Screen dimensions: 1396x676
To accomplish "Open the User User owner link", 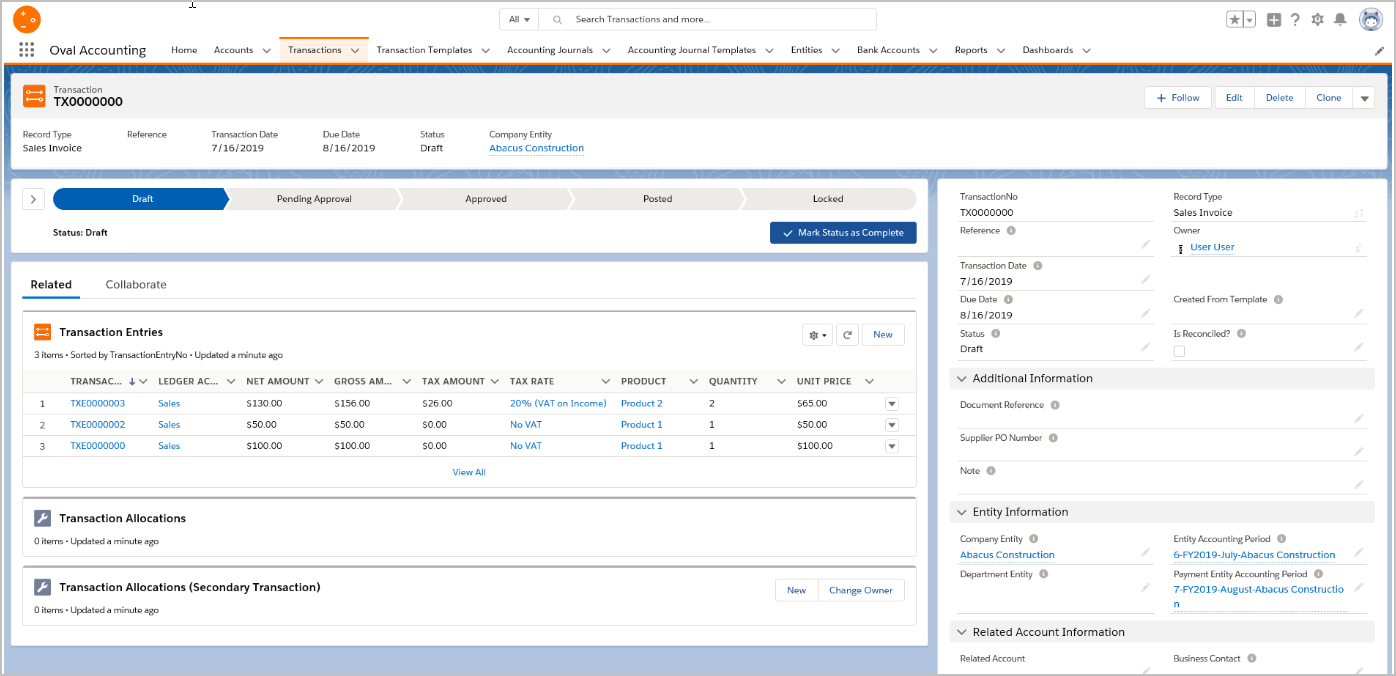I will [1212, 247].
